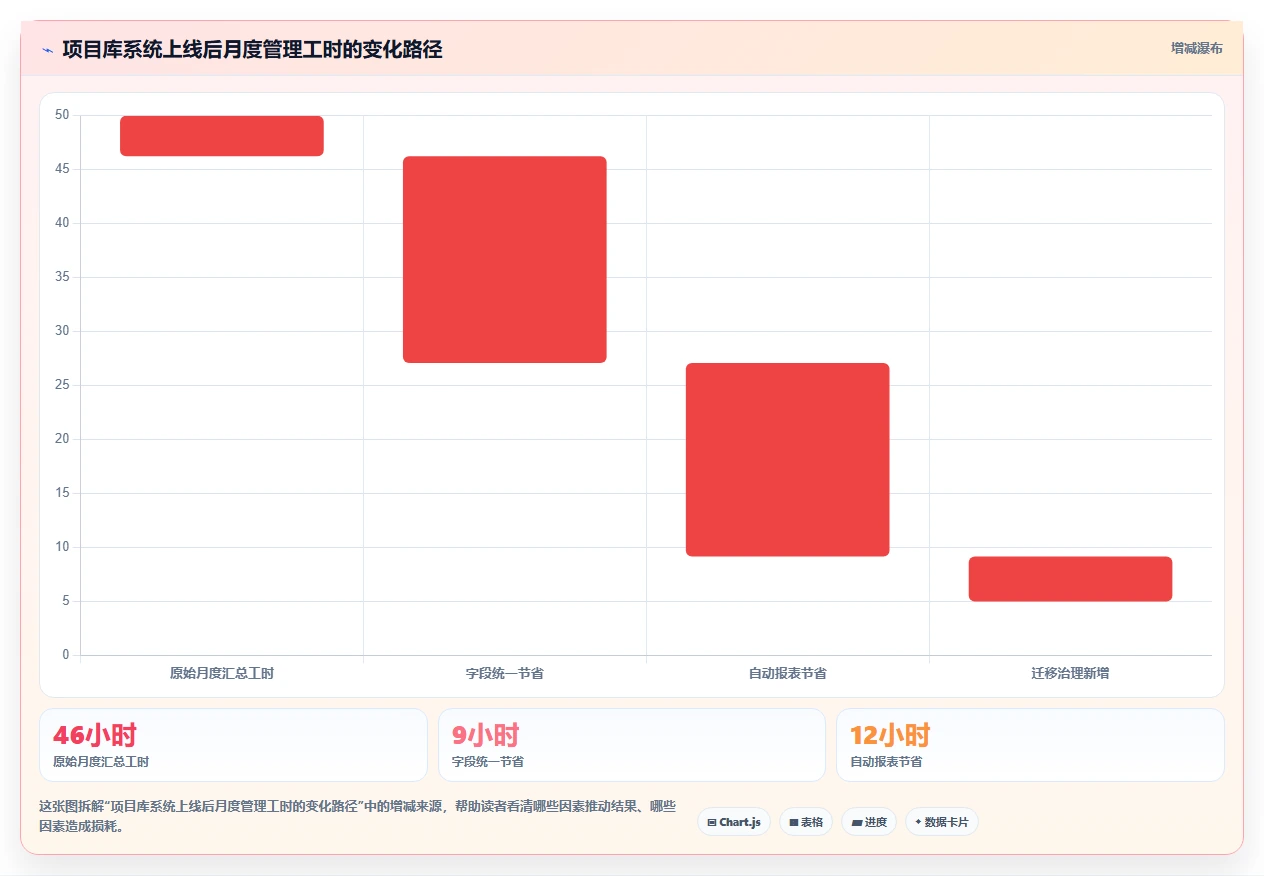
Task: Open the 9小时 data card
Action: (632, 745)
